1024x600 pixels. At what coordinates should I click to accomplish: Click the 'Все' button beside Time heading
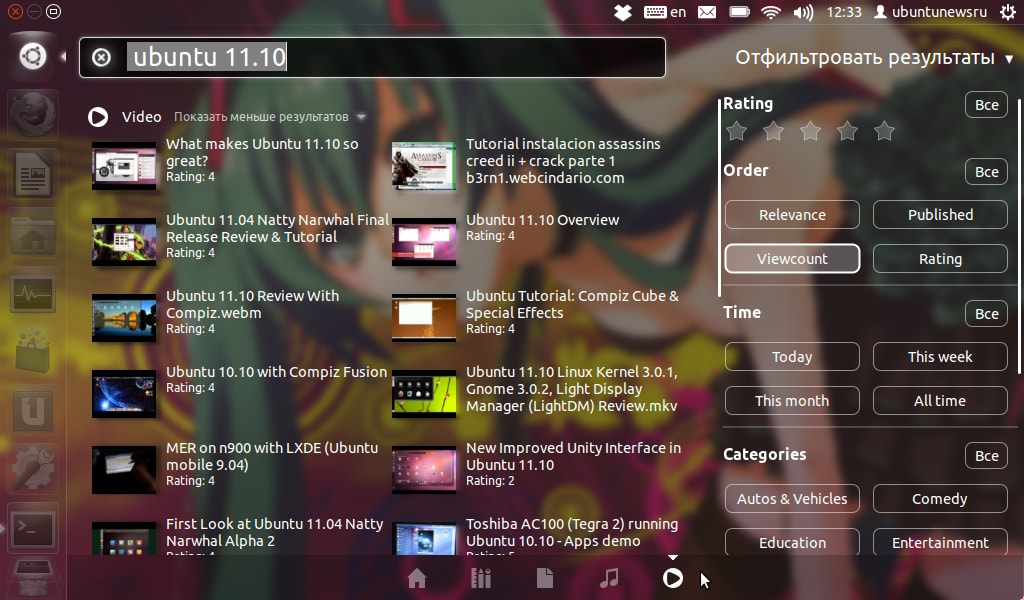[987, 314]
